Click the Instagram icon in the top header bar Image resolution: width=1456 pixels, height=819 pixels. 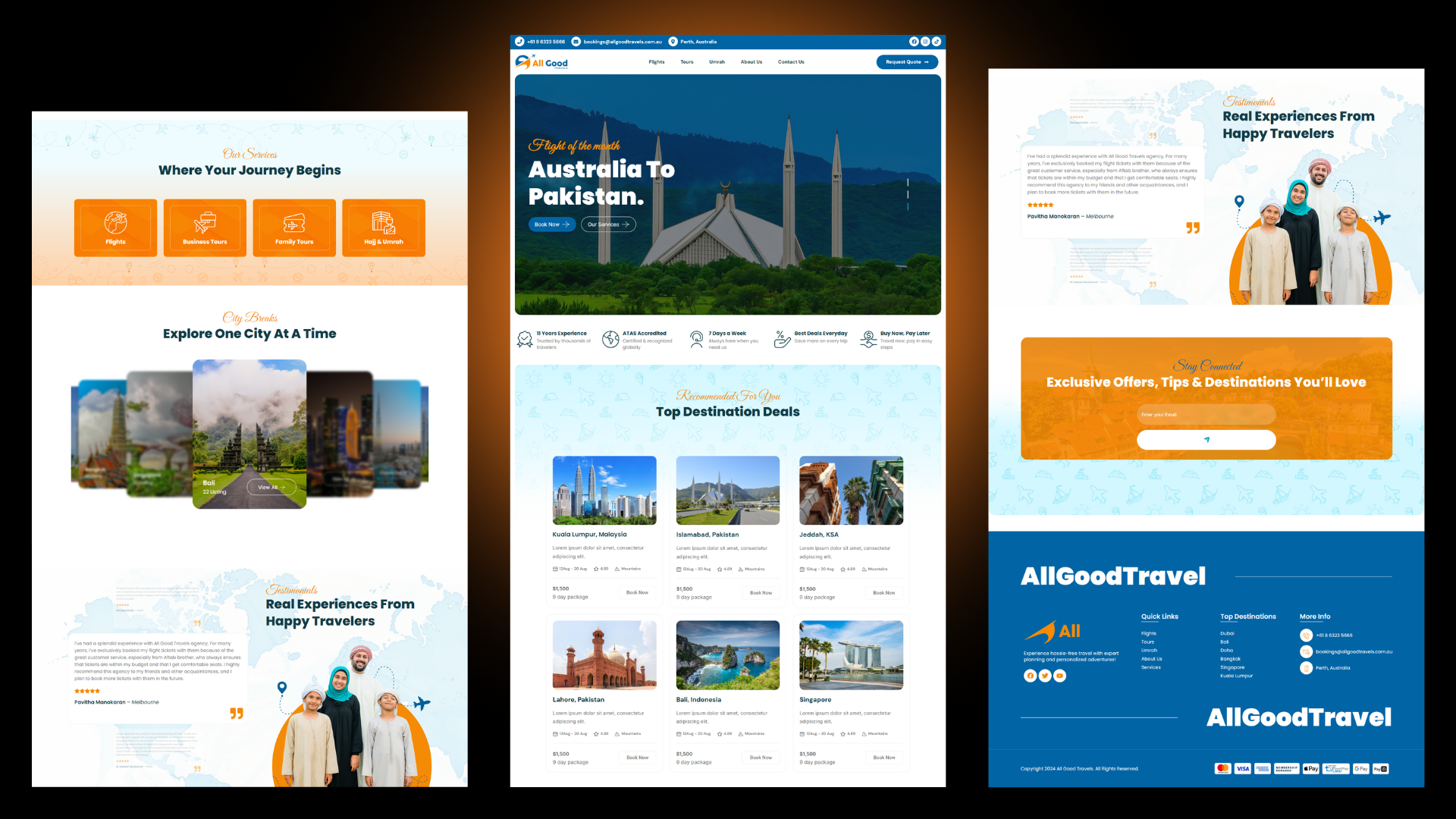coord(925,42)
